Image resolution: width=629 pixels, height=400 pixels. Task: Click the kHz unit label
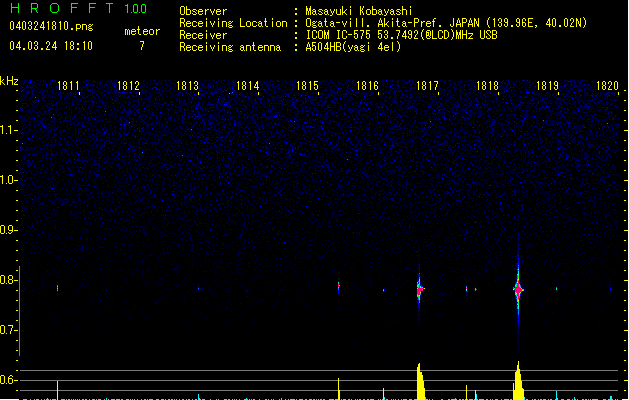[x=10, y=81]
